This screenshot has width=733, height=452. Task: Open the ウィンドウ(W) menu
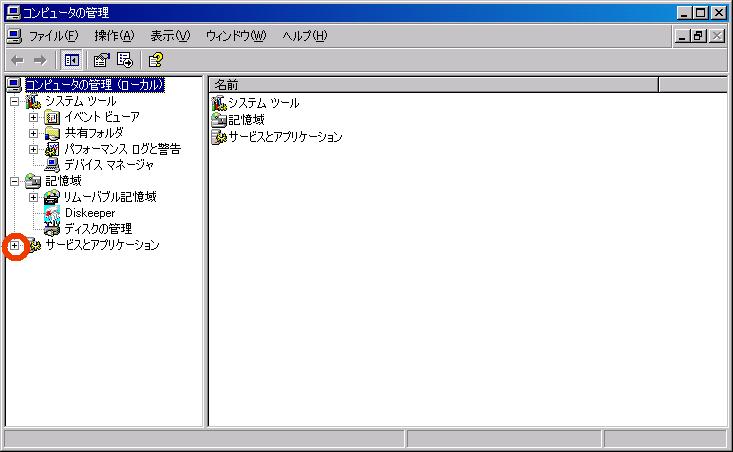(x=236, y=36)
